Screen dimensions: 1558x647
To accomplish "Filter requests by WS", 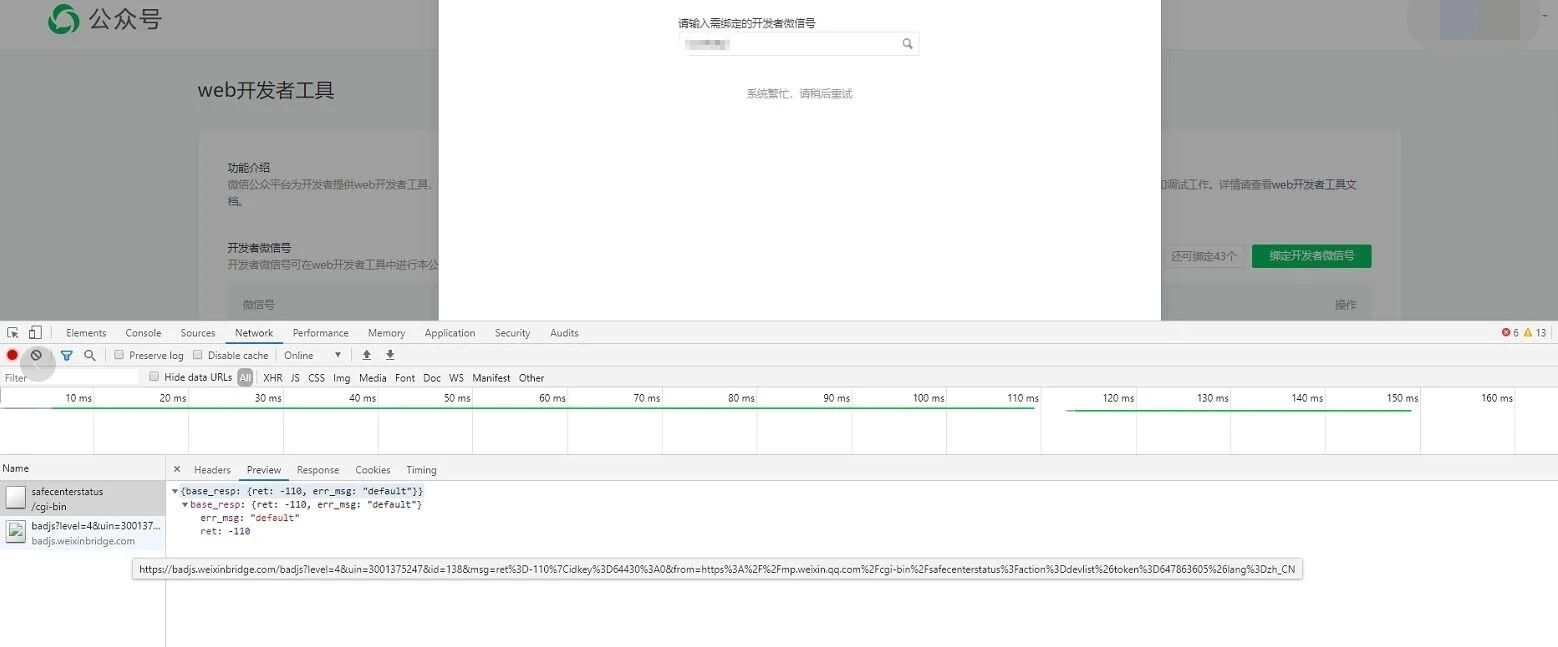I will [x=456, y=378].
